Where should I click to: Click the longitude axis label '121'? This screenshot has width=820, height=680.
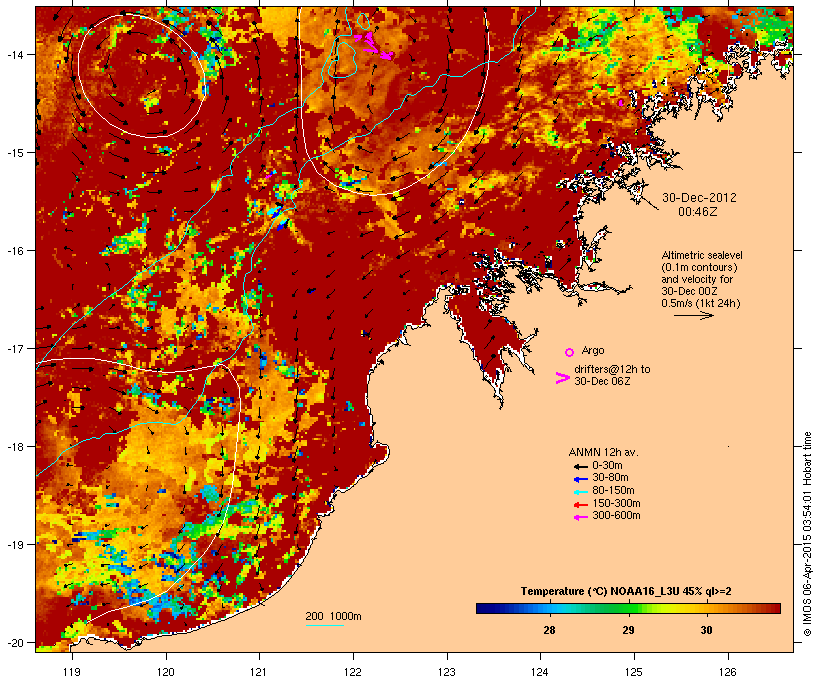pos(259,672)
